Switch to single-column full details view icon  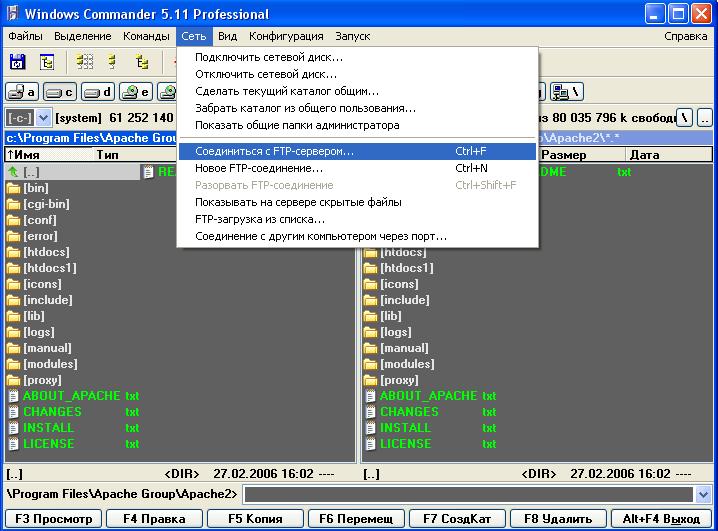tap(112, 62)
